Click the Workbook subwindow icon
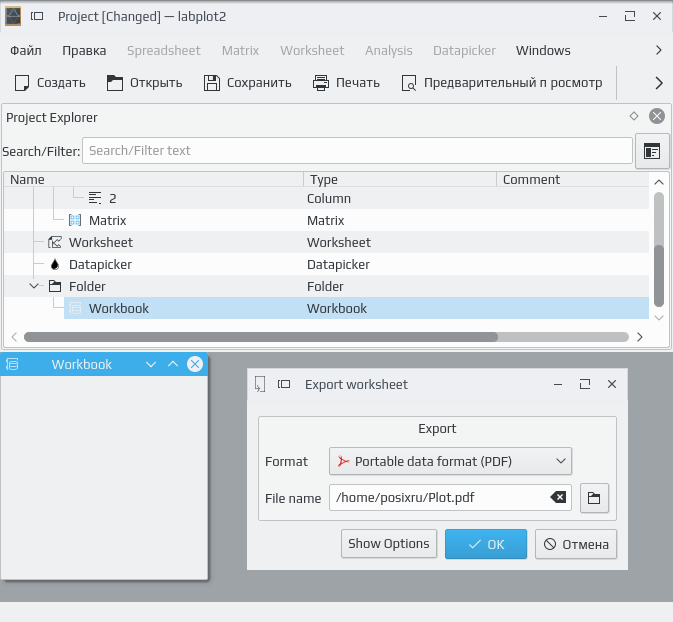673x622 pixels. pyautogui.click(x=12, y=364)
